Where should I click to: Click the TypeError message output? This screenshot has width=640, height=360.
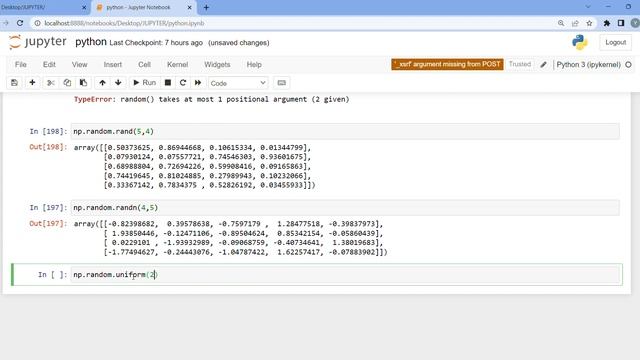point(211,99)
